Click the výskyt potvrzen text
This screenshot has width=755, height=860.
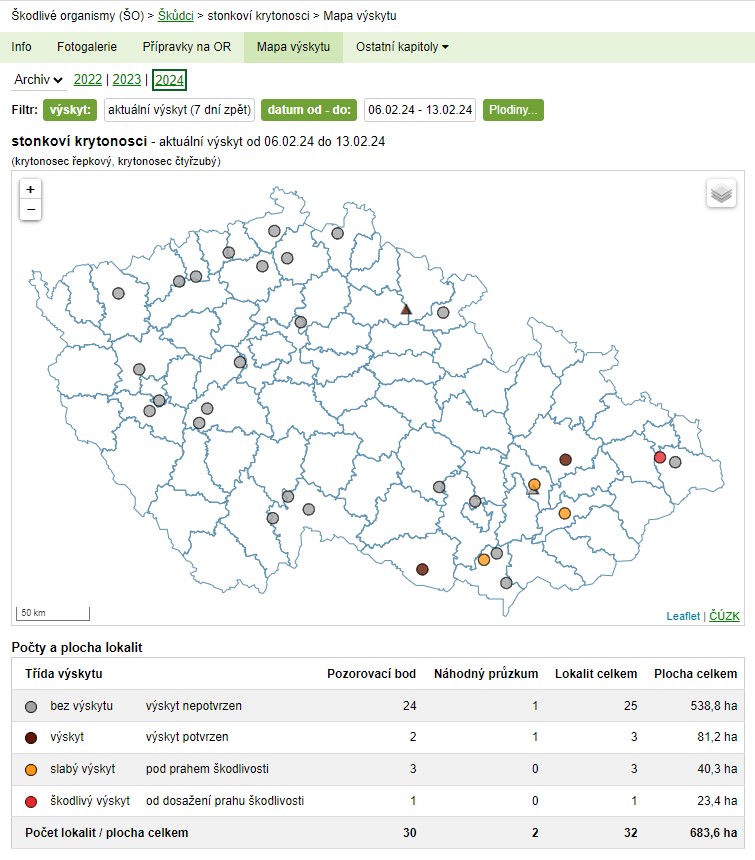[187, 737]
